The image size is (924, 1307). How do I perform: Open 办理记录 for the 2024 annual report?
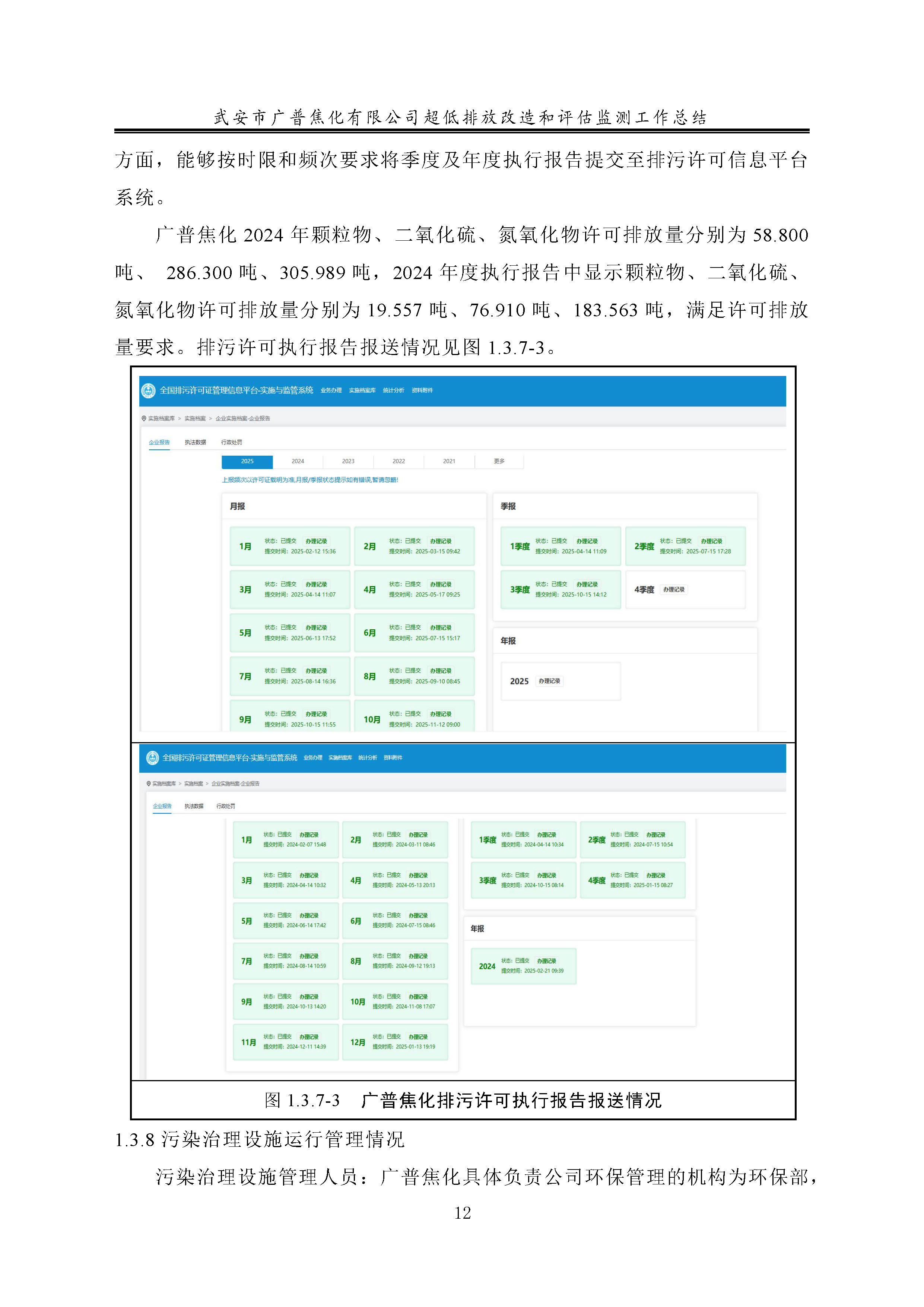[547, 961]
